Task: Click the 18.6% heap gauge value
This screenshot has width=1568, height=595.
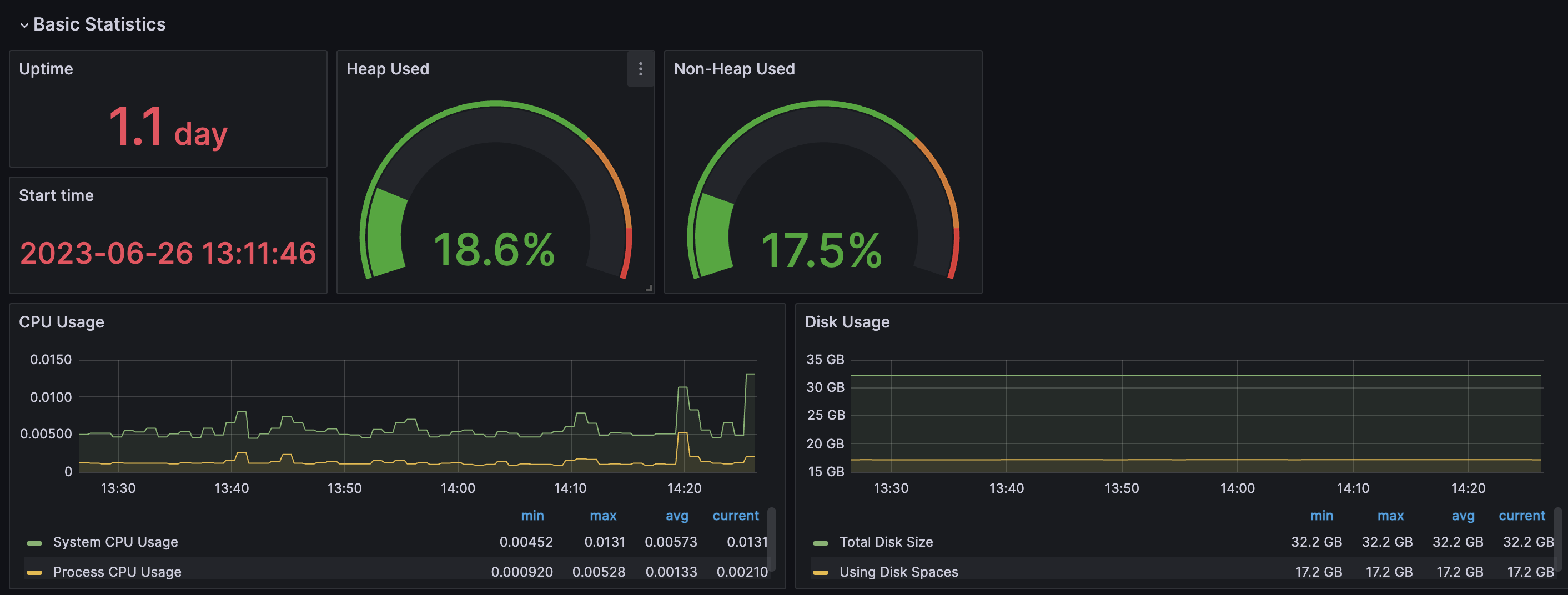Action: [x=494, y=249]
